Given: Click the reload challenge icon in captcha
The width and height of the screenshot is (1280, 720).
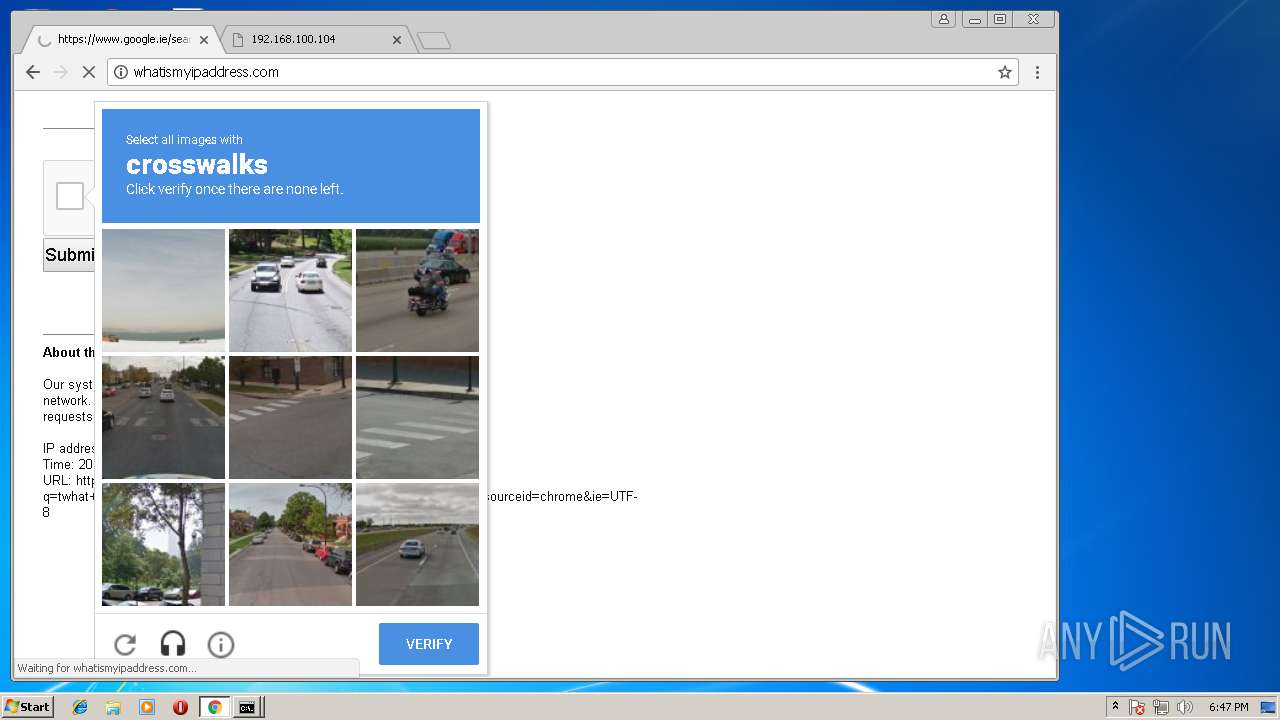Looking at the screenshot, I should pyautogui.click(x=125, y=645).
